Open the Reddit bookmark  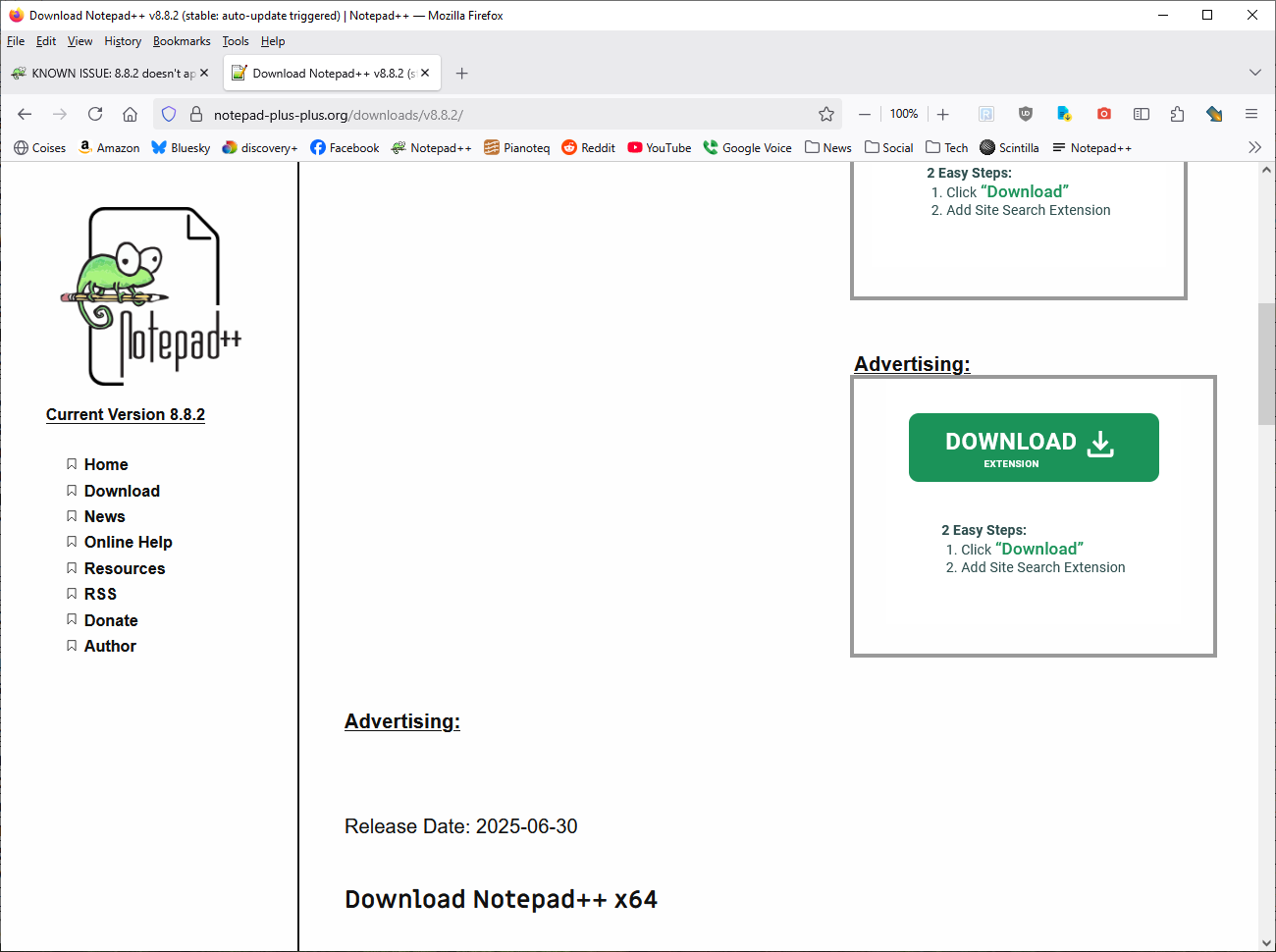coord(588,147)
